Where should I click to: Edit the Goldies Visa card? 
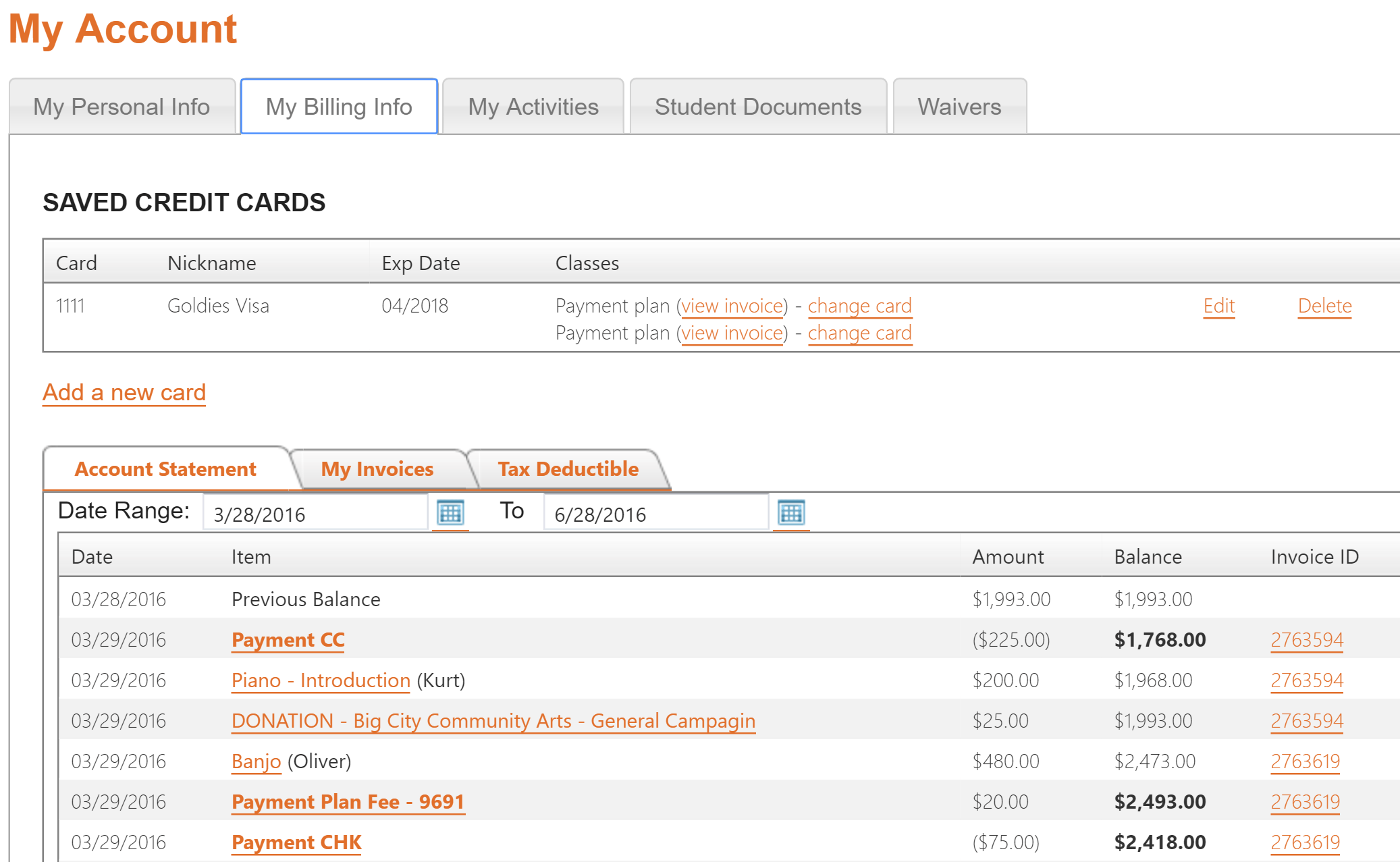click(1218, 305)
